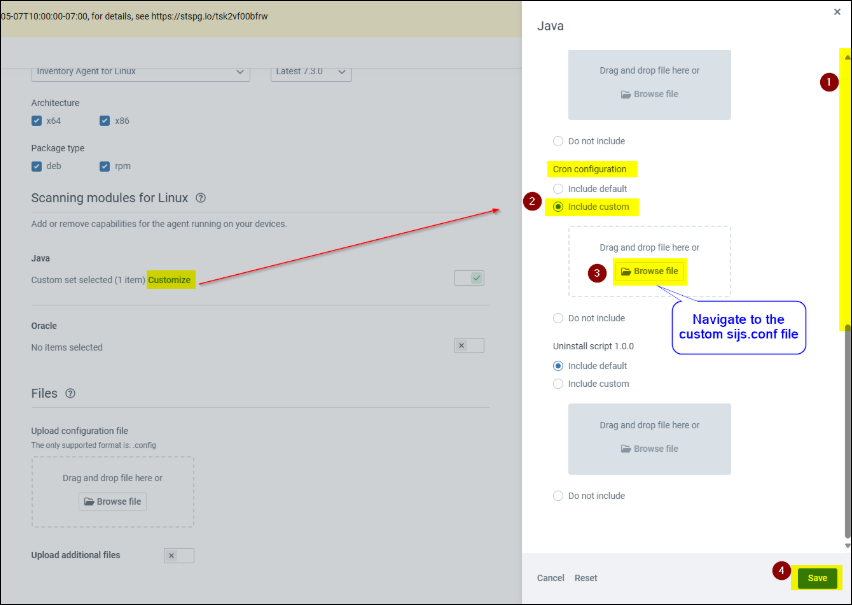The width and height of the screenshot is (852, 605).
Task: Select Do not include under Uninstall script
Action: (558, 496)
